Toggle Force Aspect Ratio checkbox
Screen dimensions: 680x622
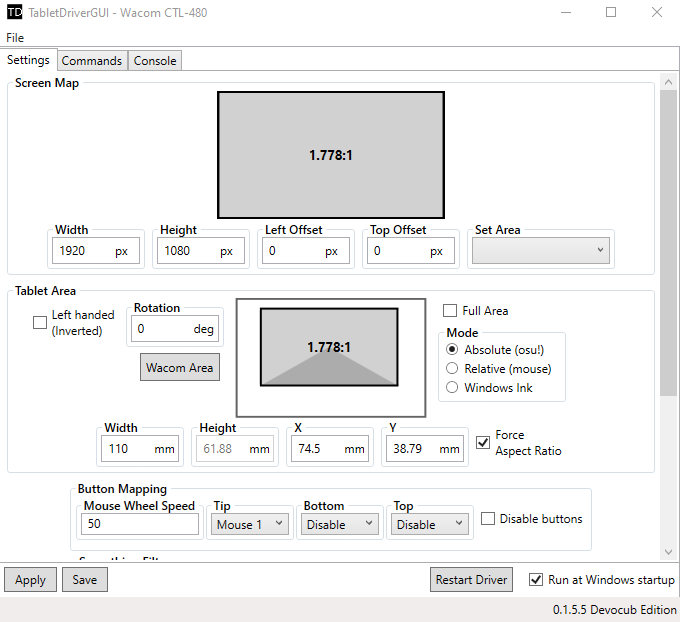coord(483,442)
